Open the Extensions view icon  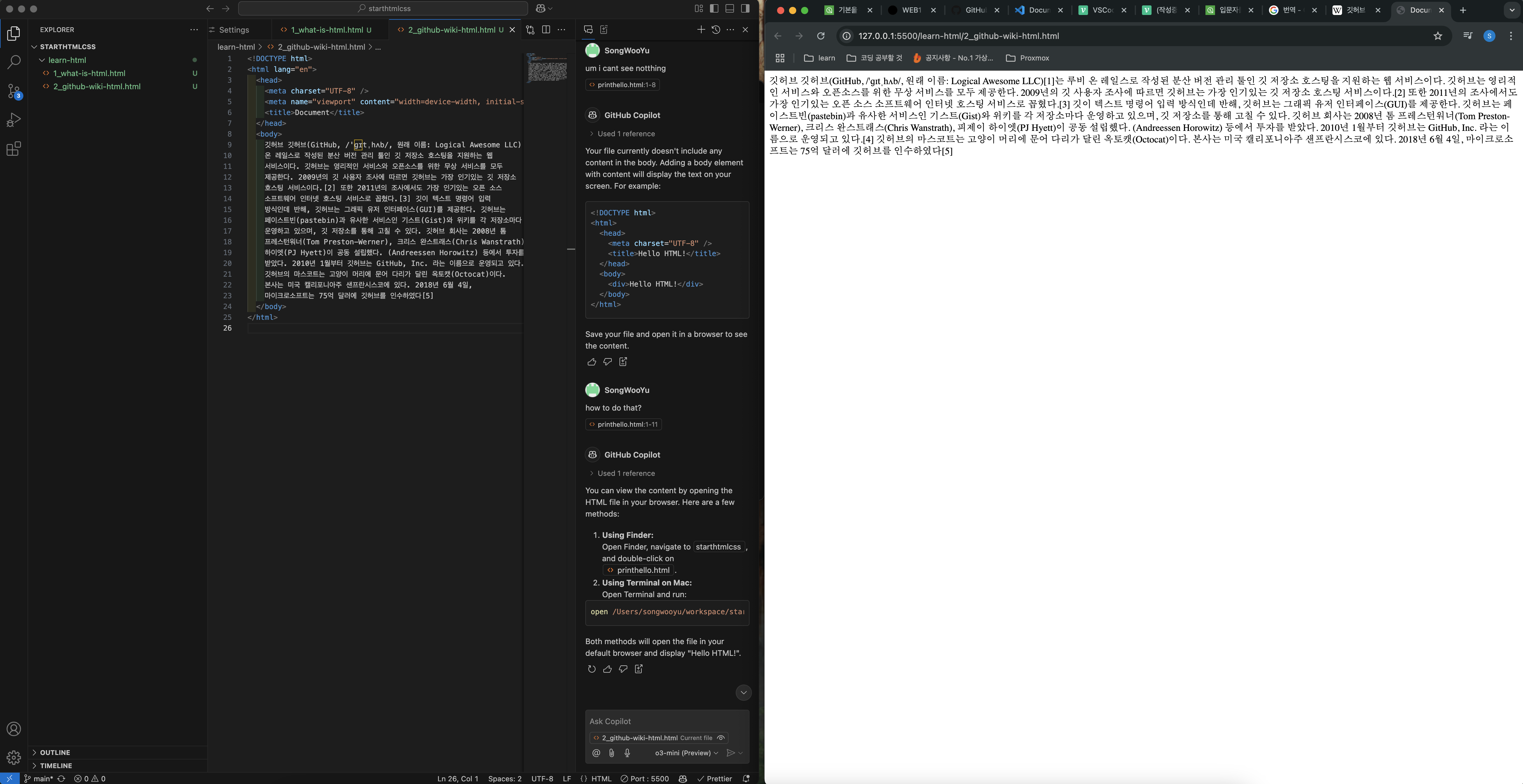pos(13,148)
